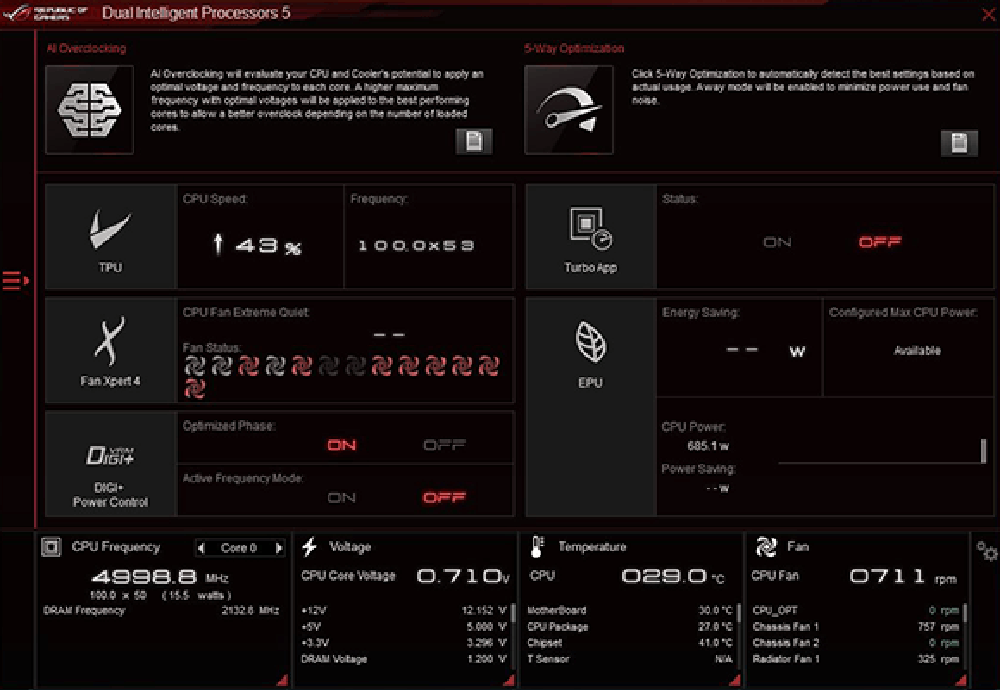Screen dimensions: 1000x690
Task: Click the AI Overclocking brain icon
Action: tap(89, 109)
